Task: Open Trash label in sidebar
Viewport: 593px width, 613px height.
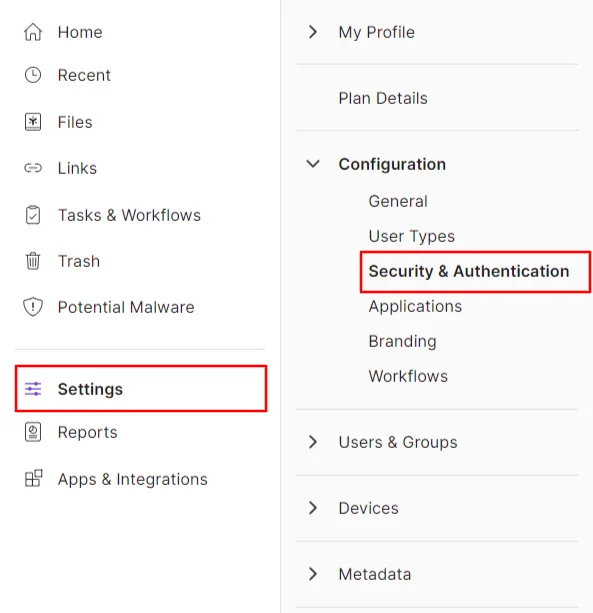Action: click(79, 261)
